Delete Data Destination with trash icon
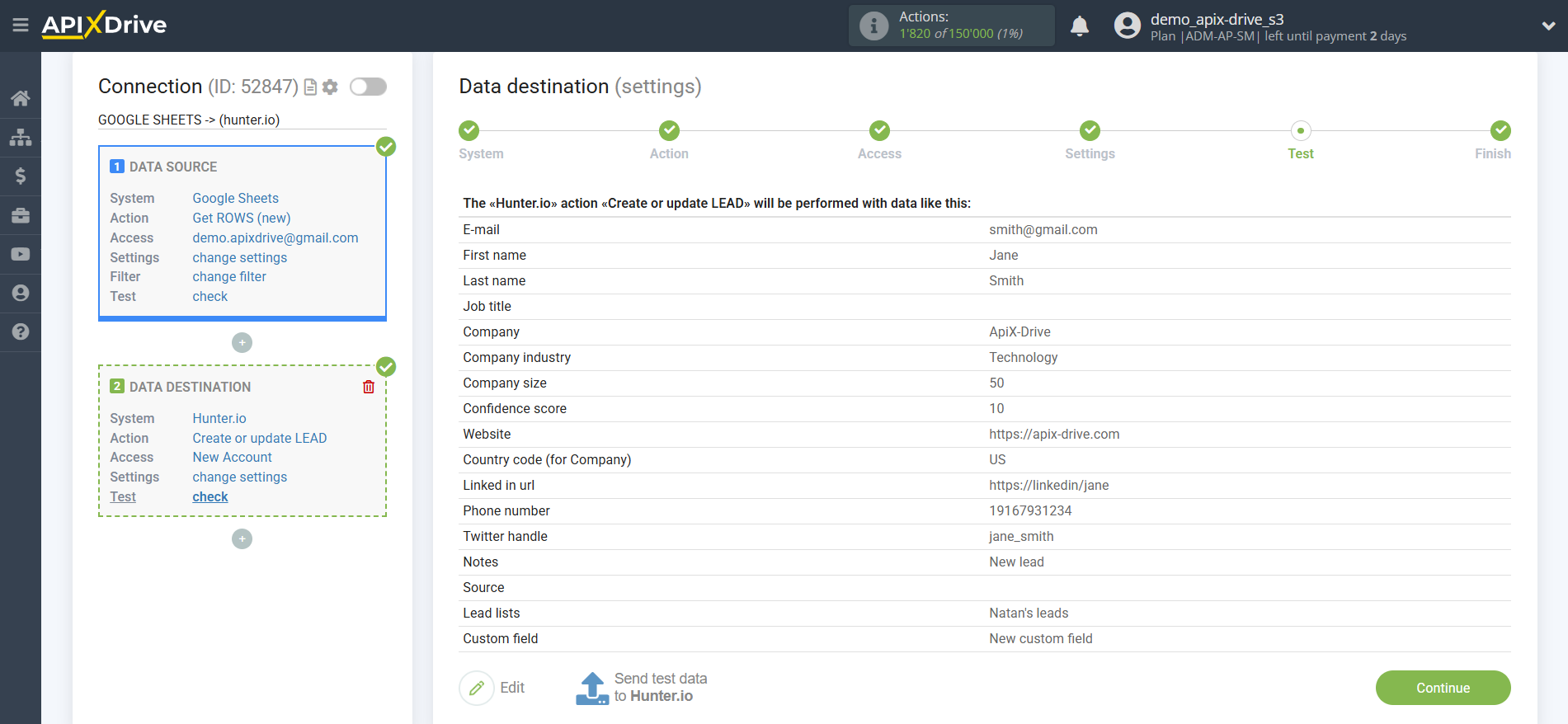 pyautogui.click(x=369, y=387)
